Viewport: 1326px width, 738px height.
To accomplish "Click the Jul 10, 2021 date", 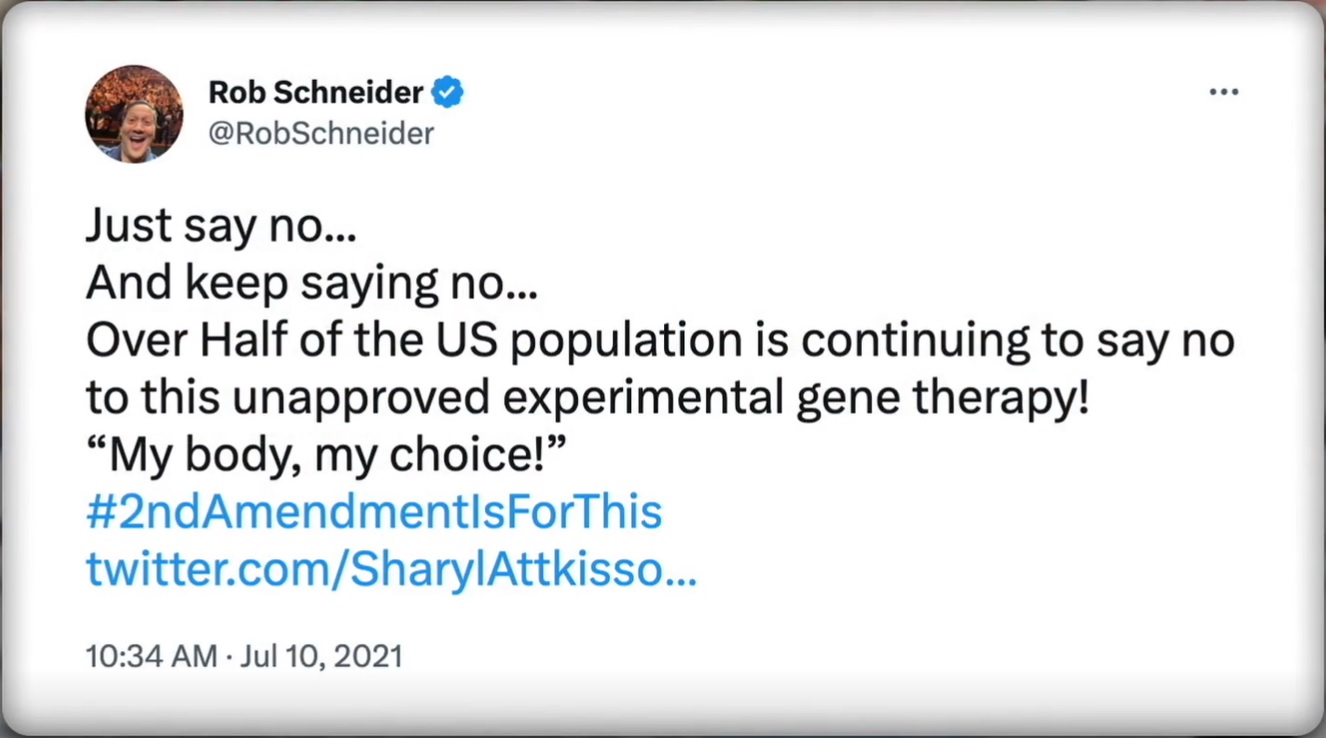I will point(322,656).
